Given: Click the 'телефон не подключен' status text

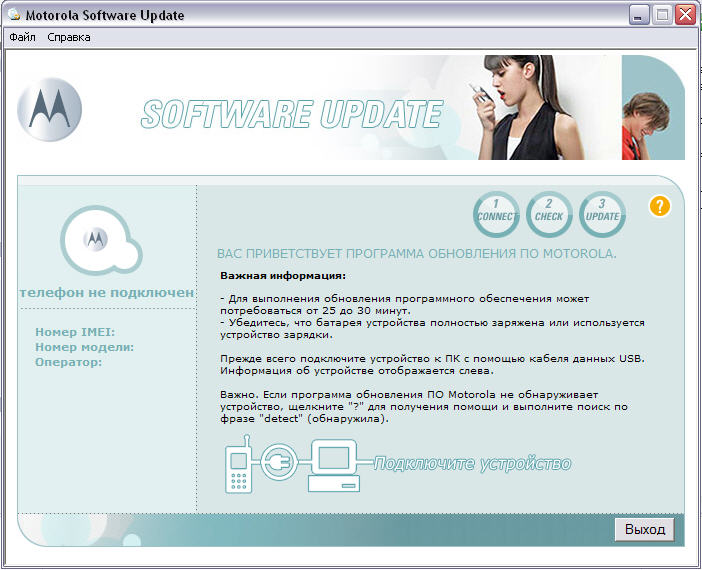Looking at the screenshot, I should coord(107,292).
